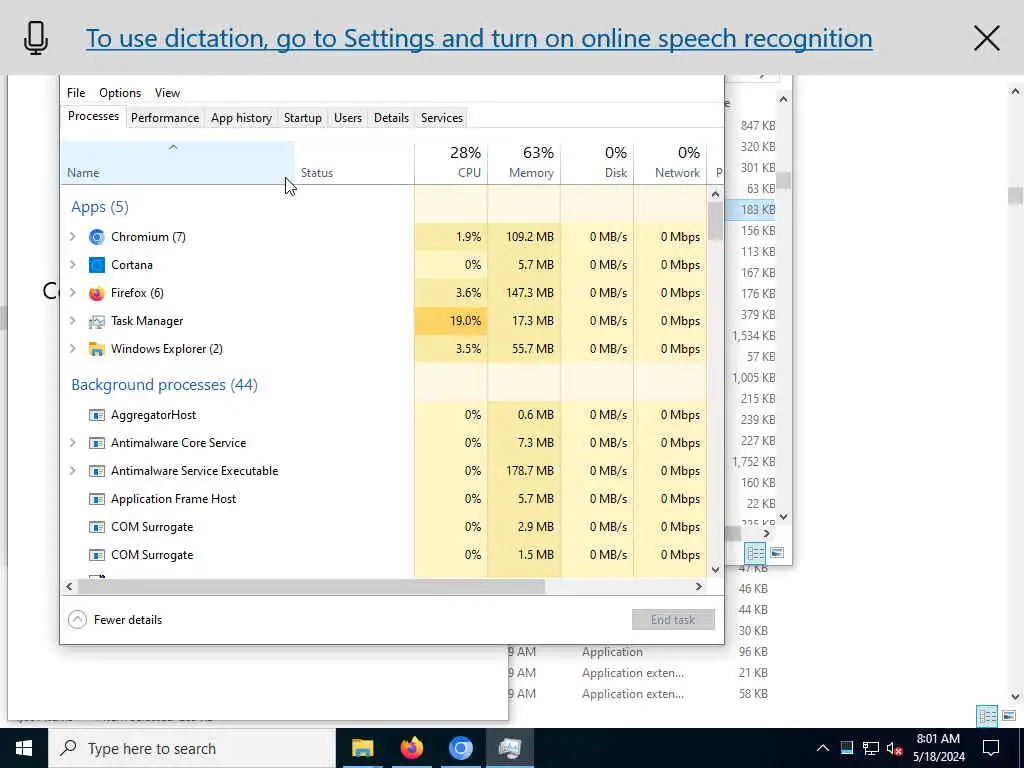Click the Firefox icon in process list
Screen dimensions: 1024x768
[97, 293]
